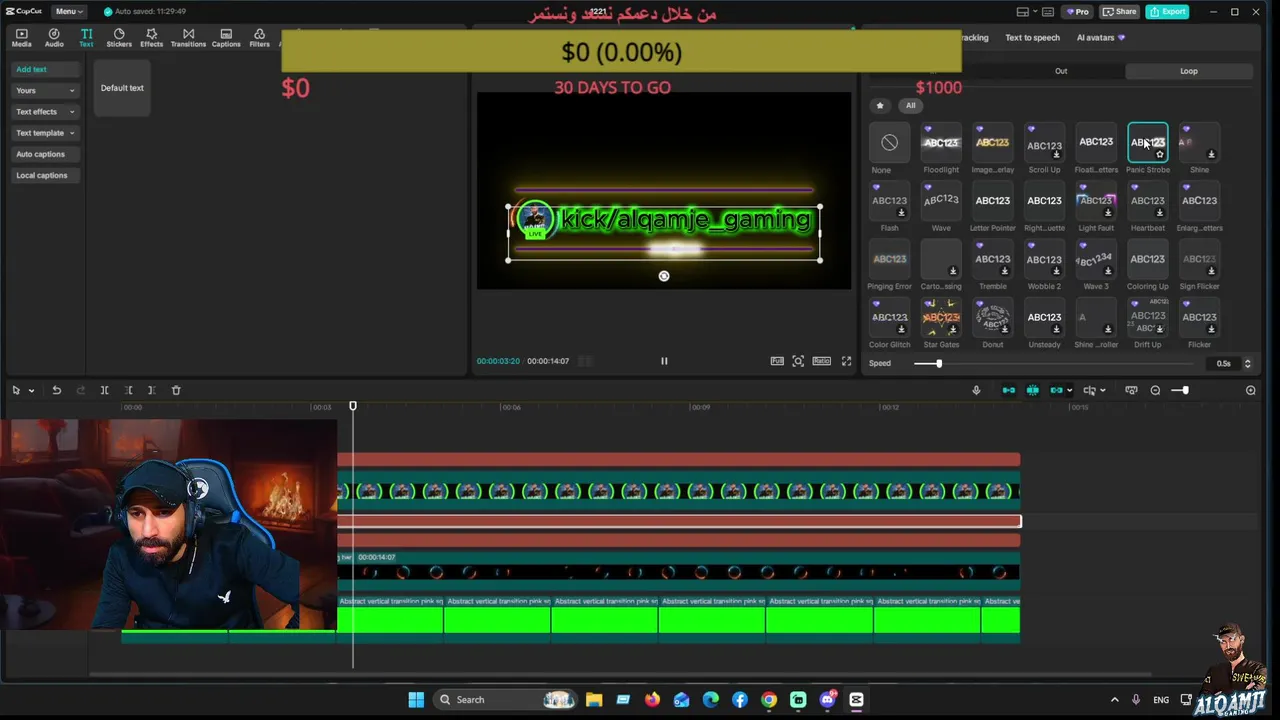The image size is (1280, 720).
Task: Apply the Floodlight text animation
Action: point(941,143)
